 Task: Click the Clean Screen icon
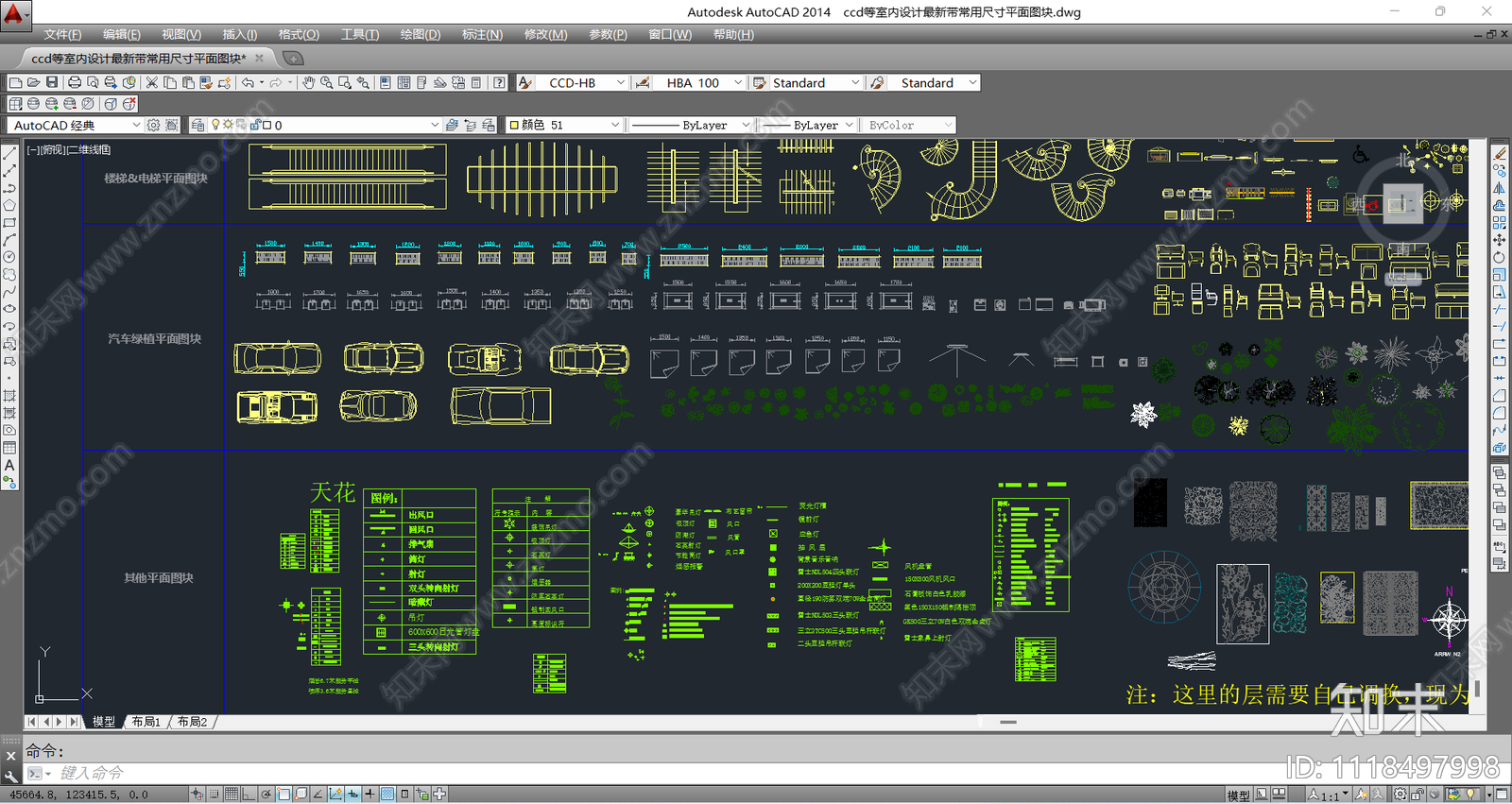click(1502, 795)
